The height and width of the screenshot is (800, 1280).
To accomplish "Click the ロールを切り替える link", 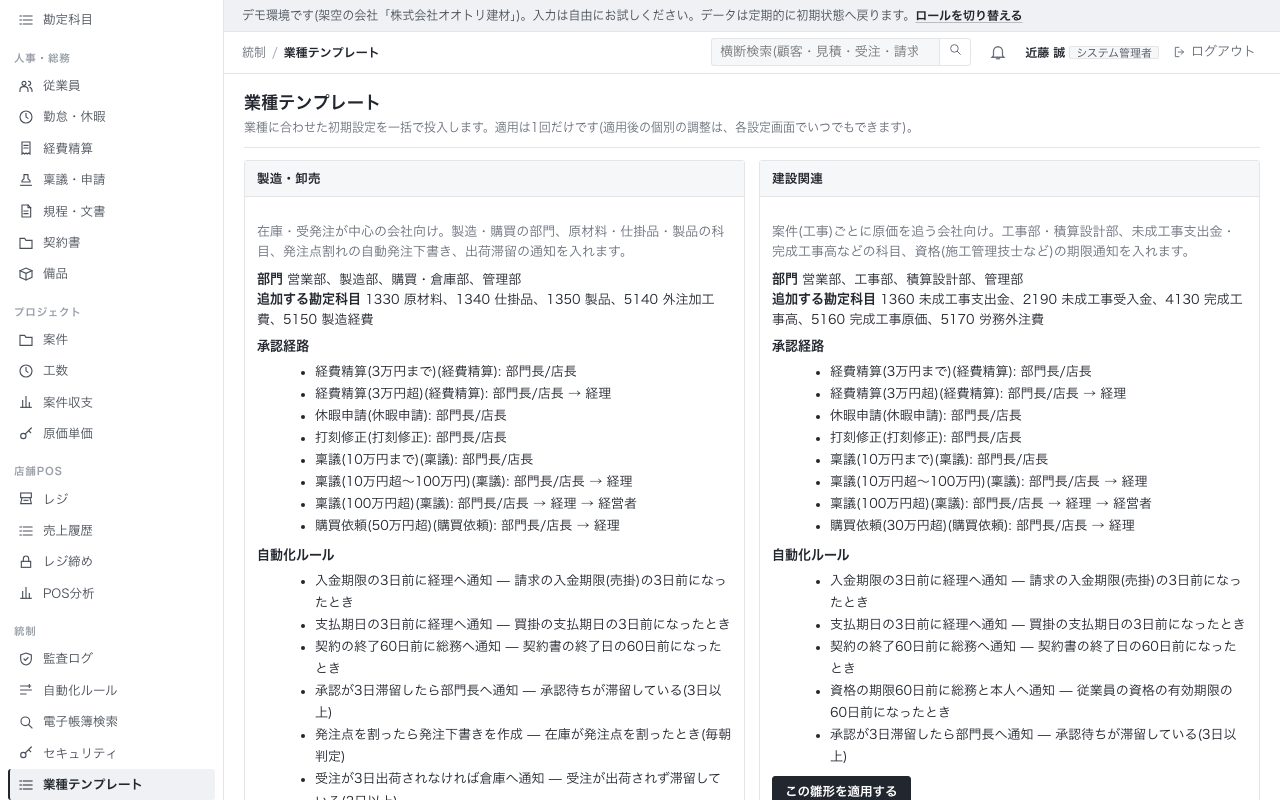I will pos(968,16).
